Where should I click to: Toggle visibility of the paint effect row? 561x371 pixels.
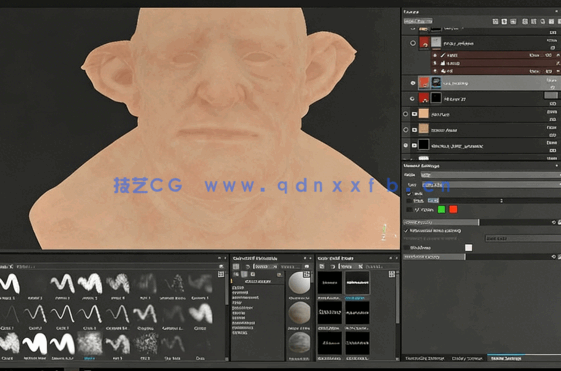coord(435,55)
